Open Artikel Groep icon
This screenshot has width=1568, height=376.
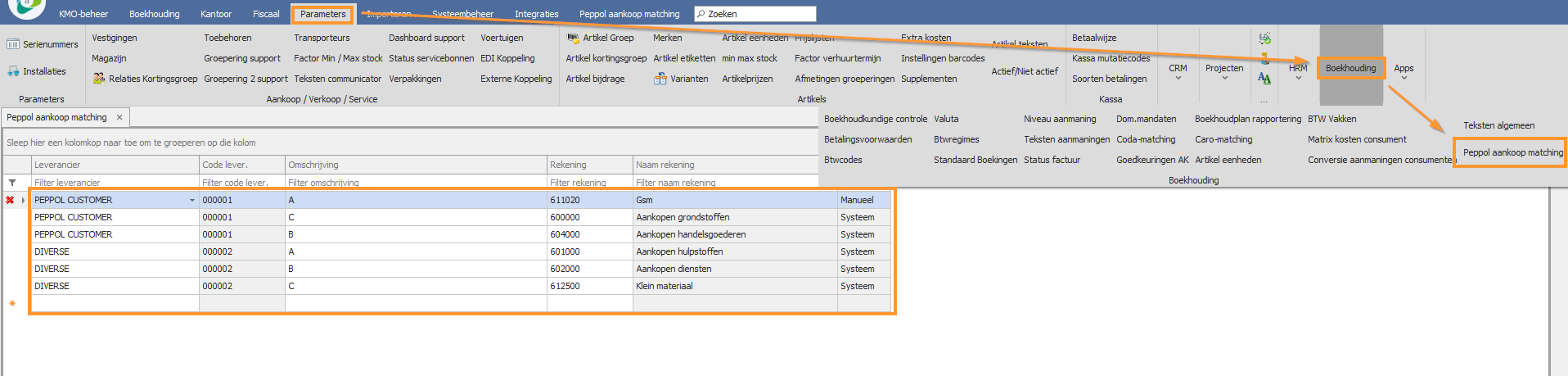coord(573,38)
